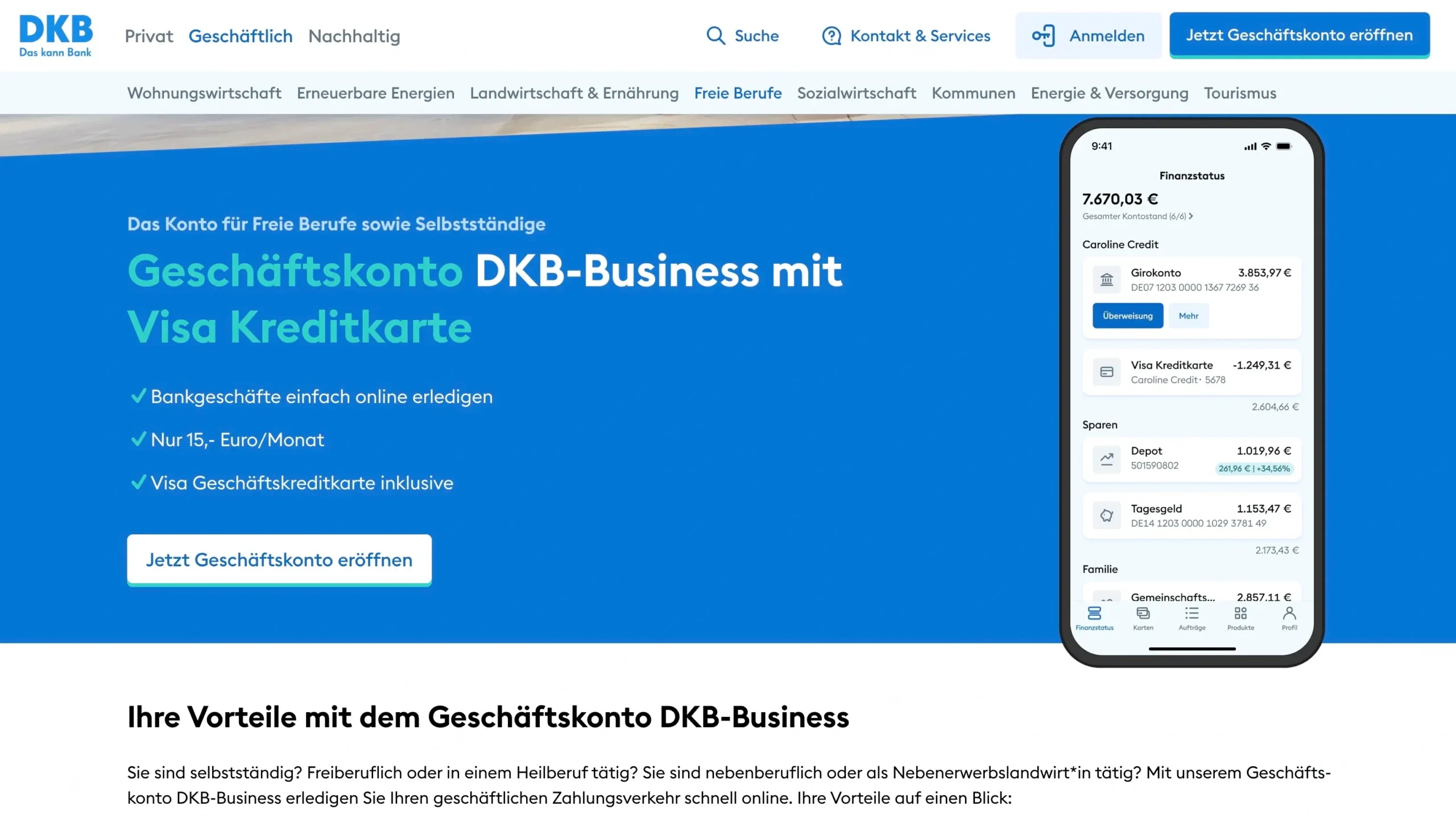
Task: Click the Anmelden key icon
Action: pos(1043,36)
